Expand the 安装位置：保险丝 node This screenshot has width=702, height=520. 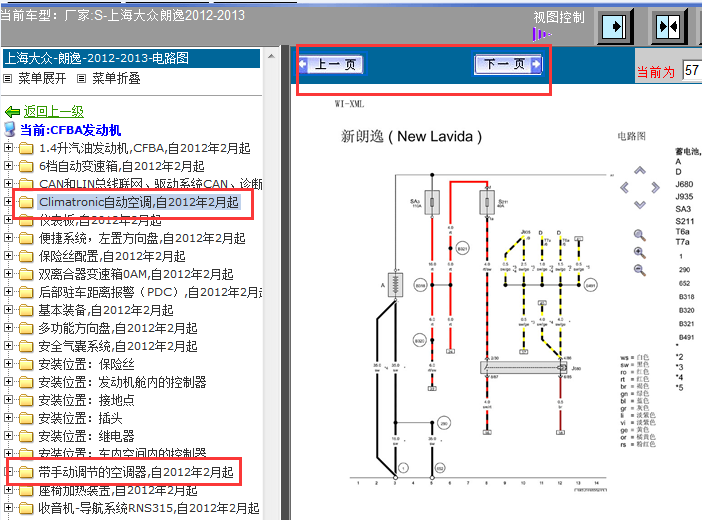(8, 364)
